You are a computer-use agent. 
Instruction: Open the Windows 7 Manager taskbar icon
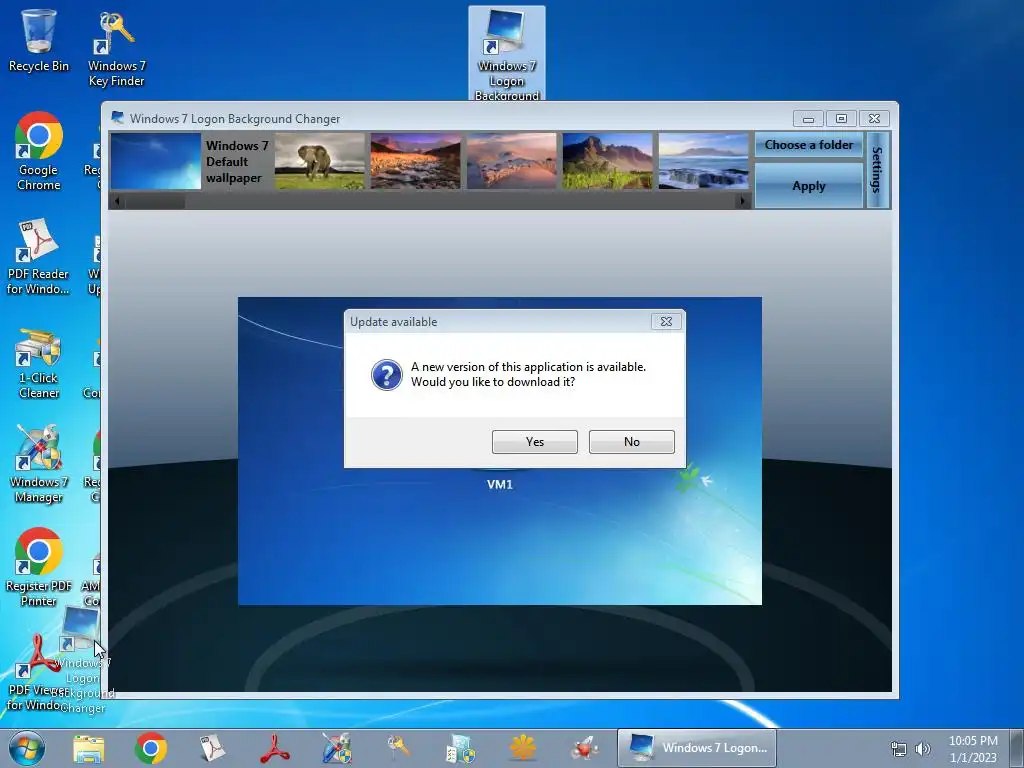(x=337, y=748)
